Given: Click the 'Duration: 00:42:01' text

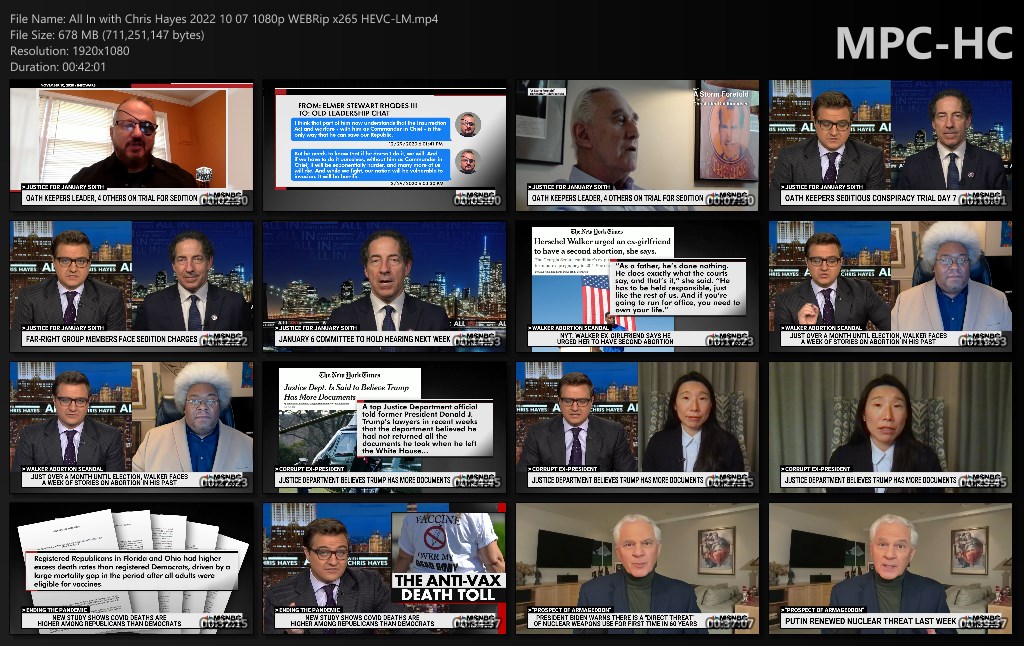Looking at the screenshot, I should click(58, 67).
